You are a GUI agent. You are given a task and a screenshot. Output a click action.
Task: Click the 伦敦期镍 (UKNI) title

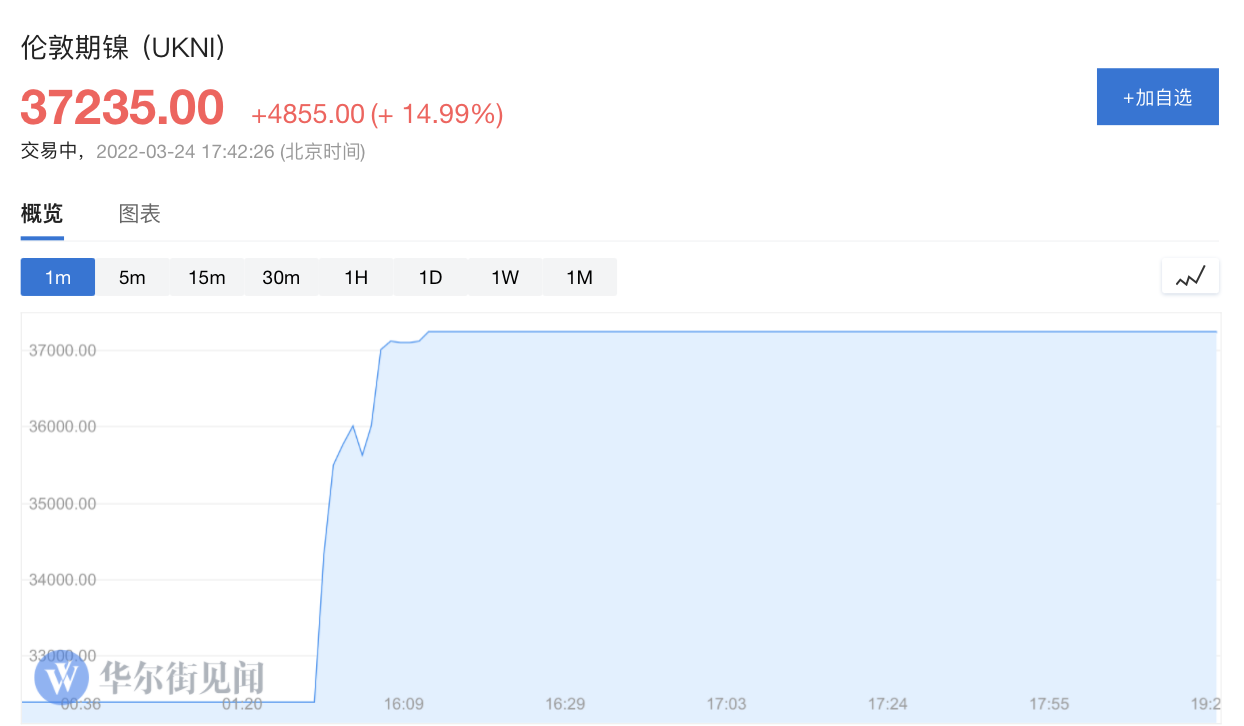point(123,47)
